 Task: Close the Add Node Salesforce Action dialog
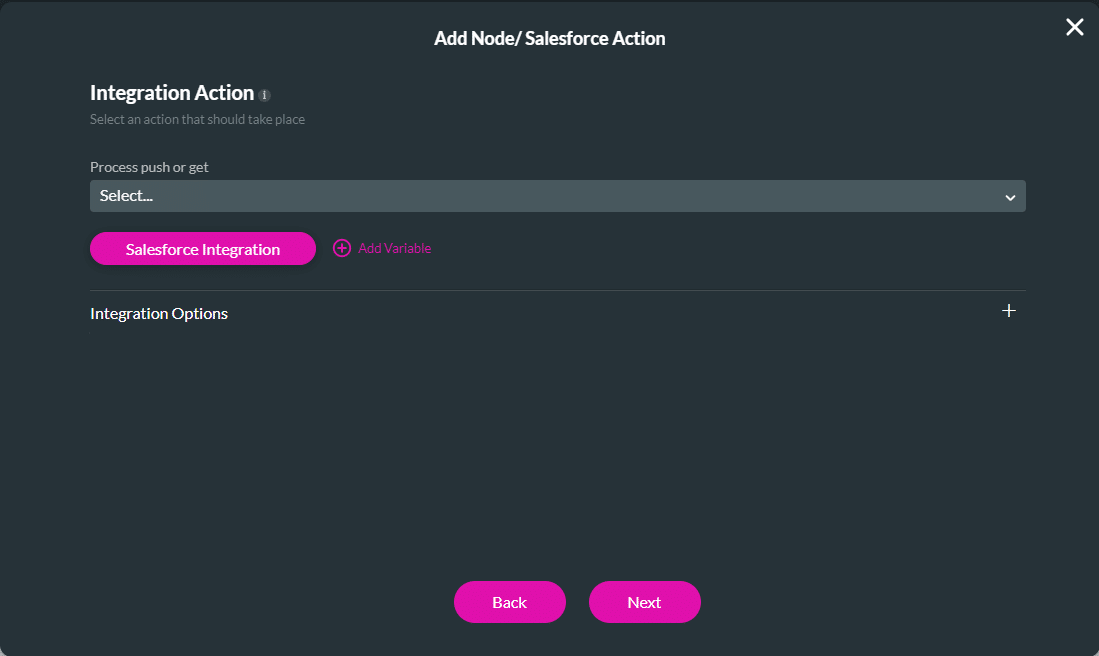click(1074, 27)
